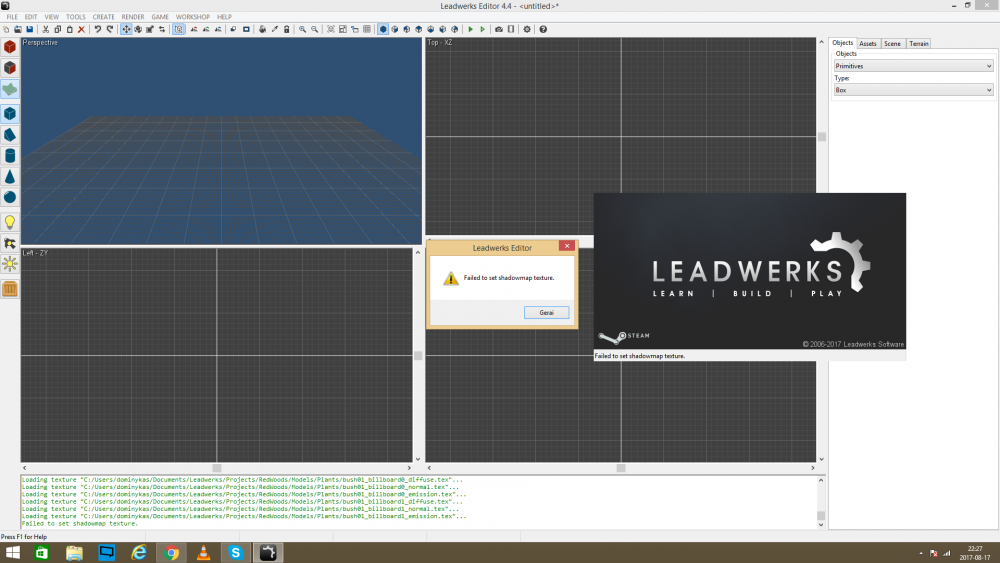Select the point light bulb tool
This screenshot has width=1000, height=563.
pos(10,222)
